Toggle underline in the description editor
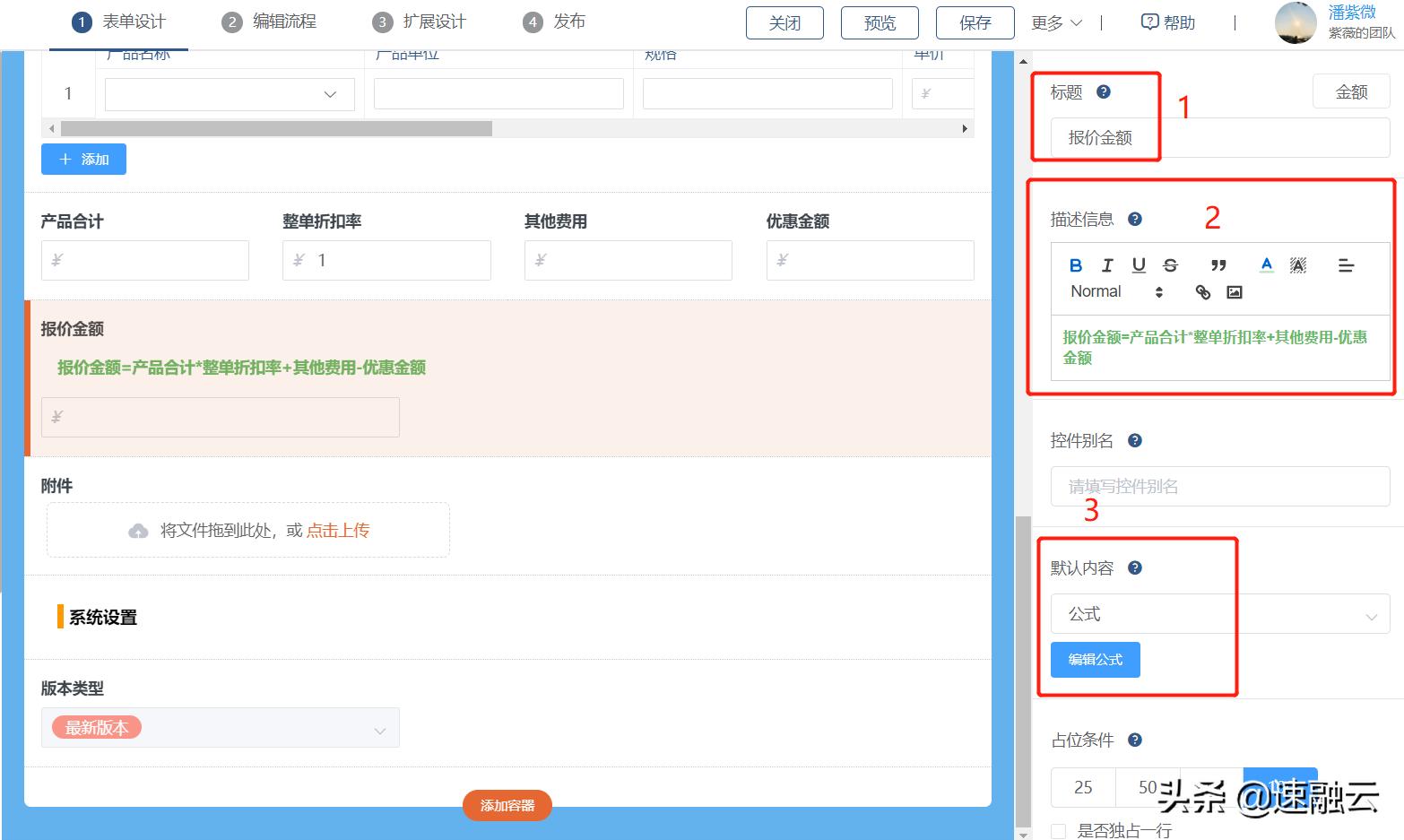This screenshot has height=840, width=1404. [1139, 264]
